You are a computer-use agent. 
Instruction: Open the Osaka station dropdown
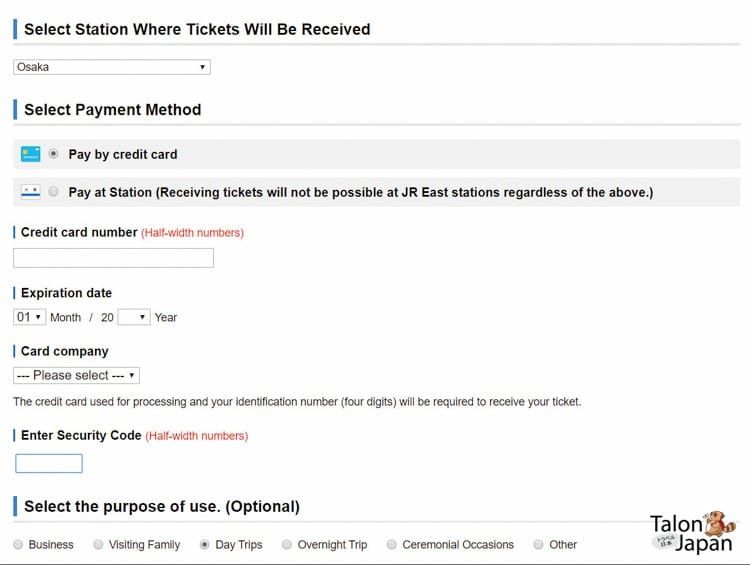[x=112, y=67]
